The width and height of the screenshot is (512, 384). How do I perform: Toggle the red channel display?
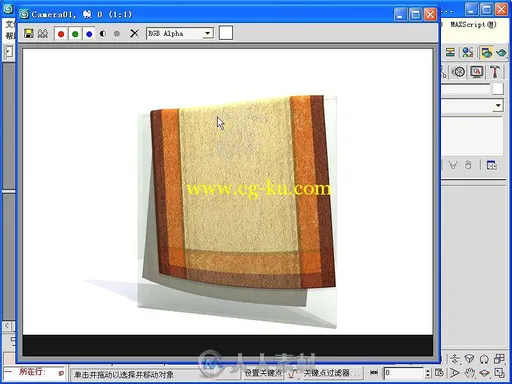pyautogui.click(x=61, y=34)
